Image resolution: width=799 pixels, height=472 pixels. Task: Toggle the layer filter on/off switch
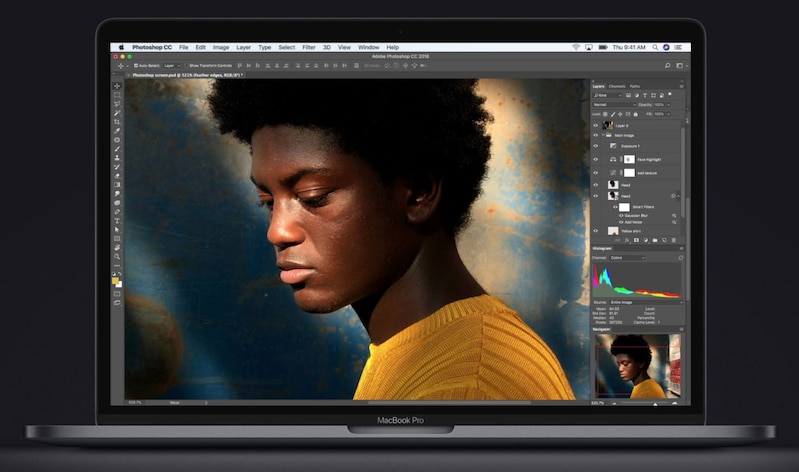(670, 94)
